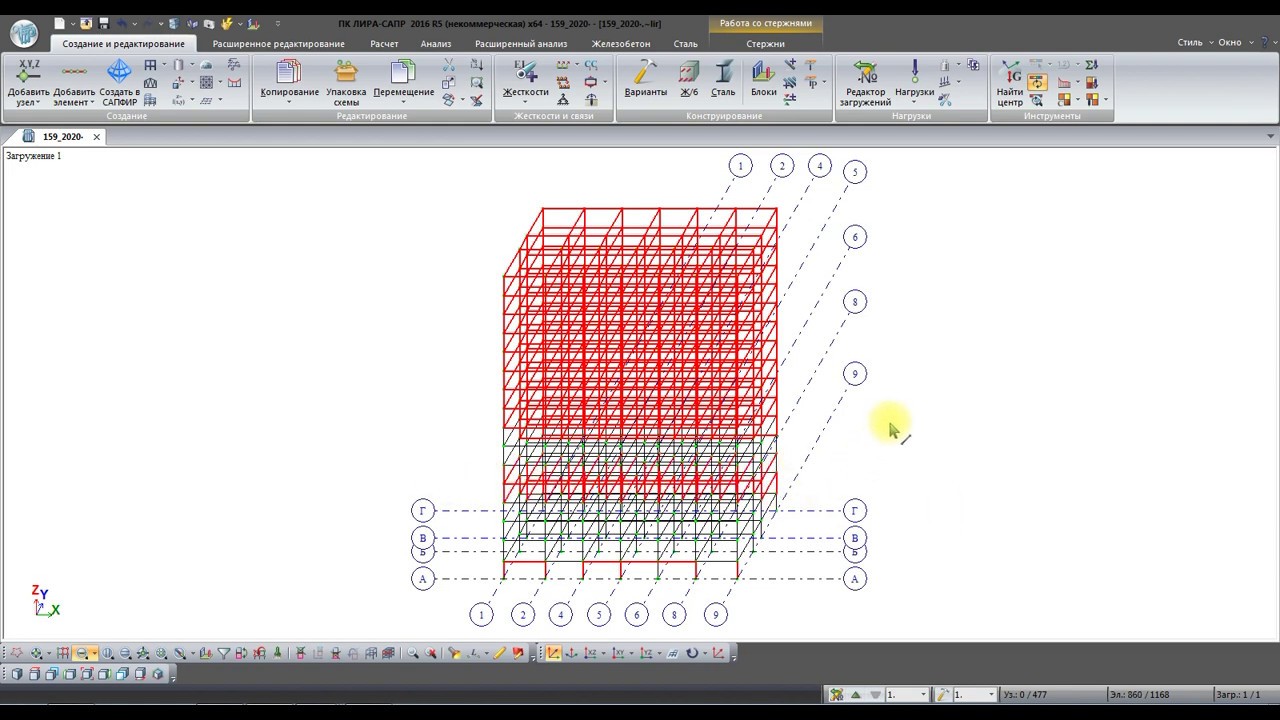Click grid axis marker Г on left side
Screen dimensions: 1280x720
click(423, 511)
